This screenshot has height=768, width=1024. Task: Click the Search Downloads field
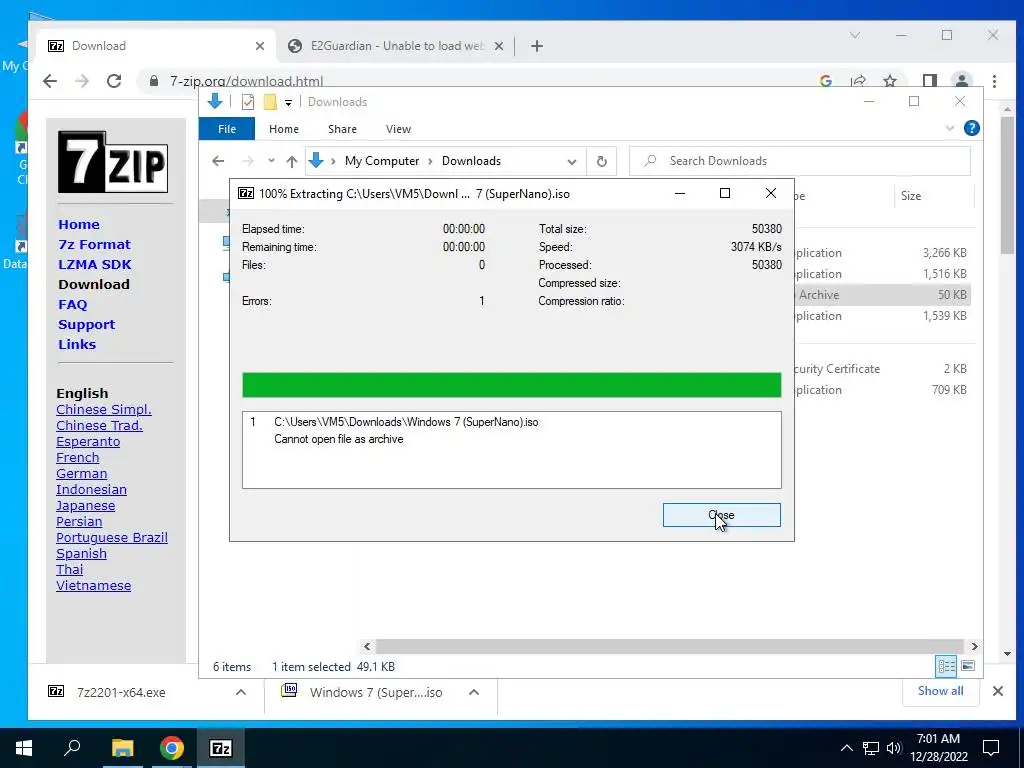pos(799,161)
